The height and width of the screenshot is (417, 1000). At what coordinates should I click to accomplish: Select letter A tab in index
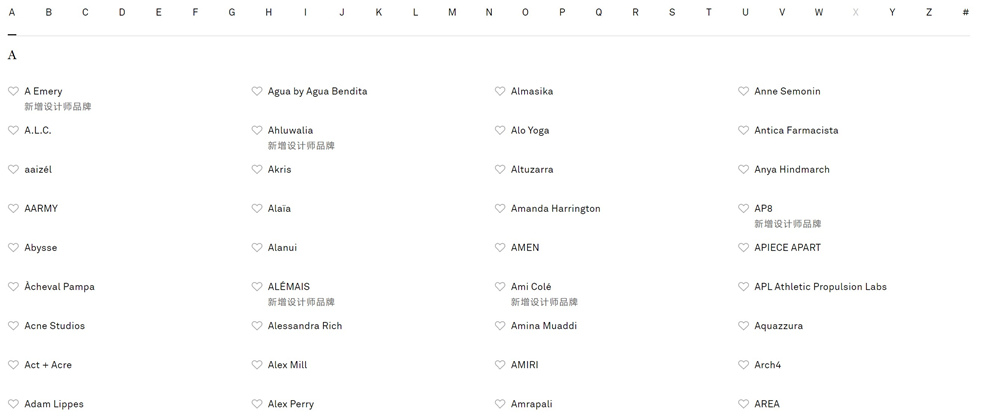pyautogui.click(x=11, y=12)
